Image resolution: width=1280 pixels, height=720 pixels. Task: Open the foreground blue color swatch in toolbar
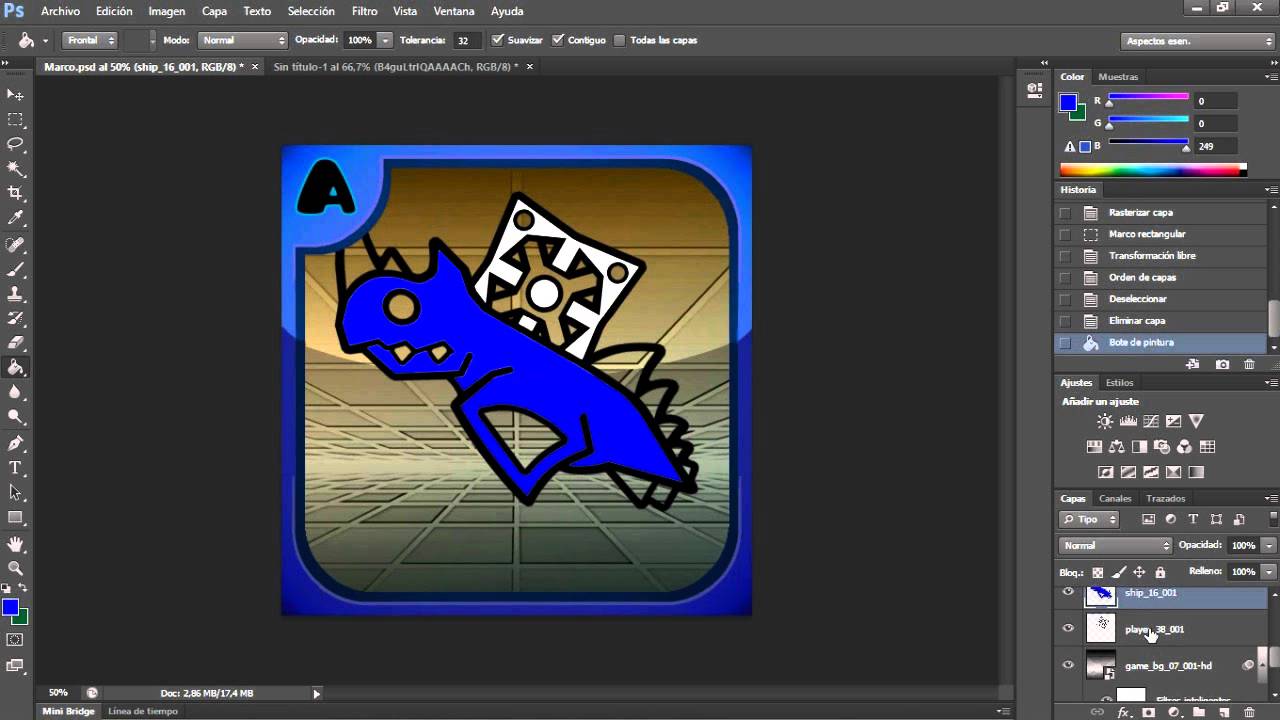(x=10, y=607)
